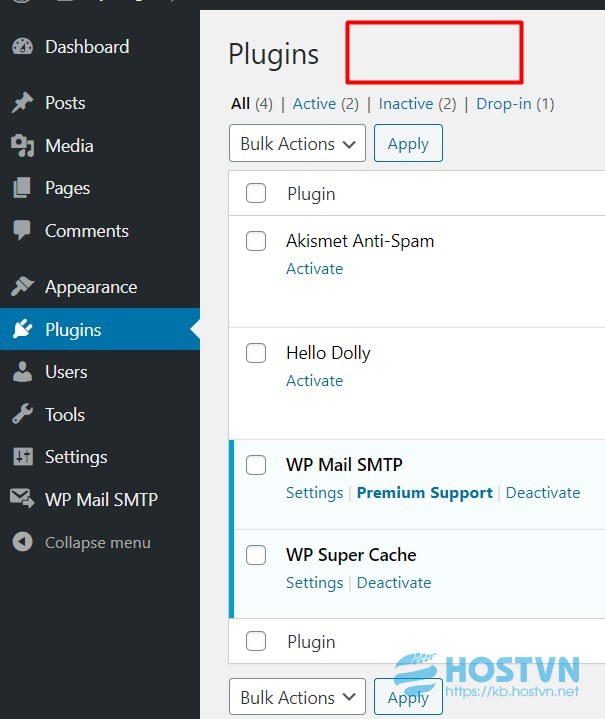Viewport: 605px width, 719px height.
Task: Open the Settings sidebar menu item
Action: (x=76, y=457)
